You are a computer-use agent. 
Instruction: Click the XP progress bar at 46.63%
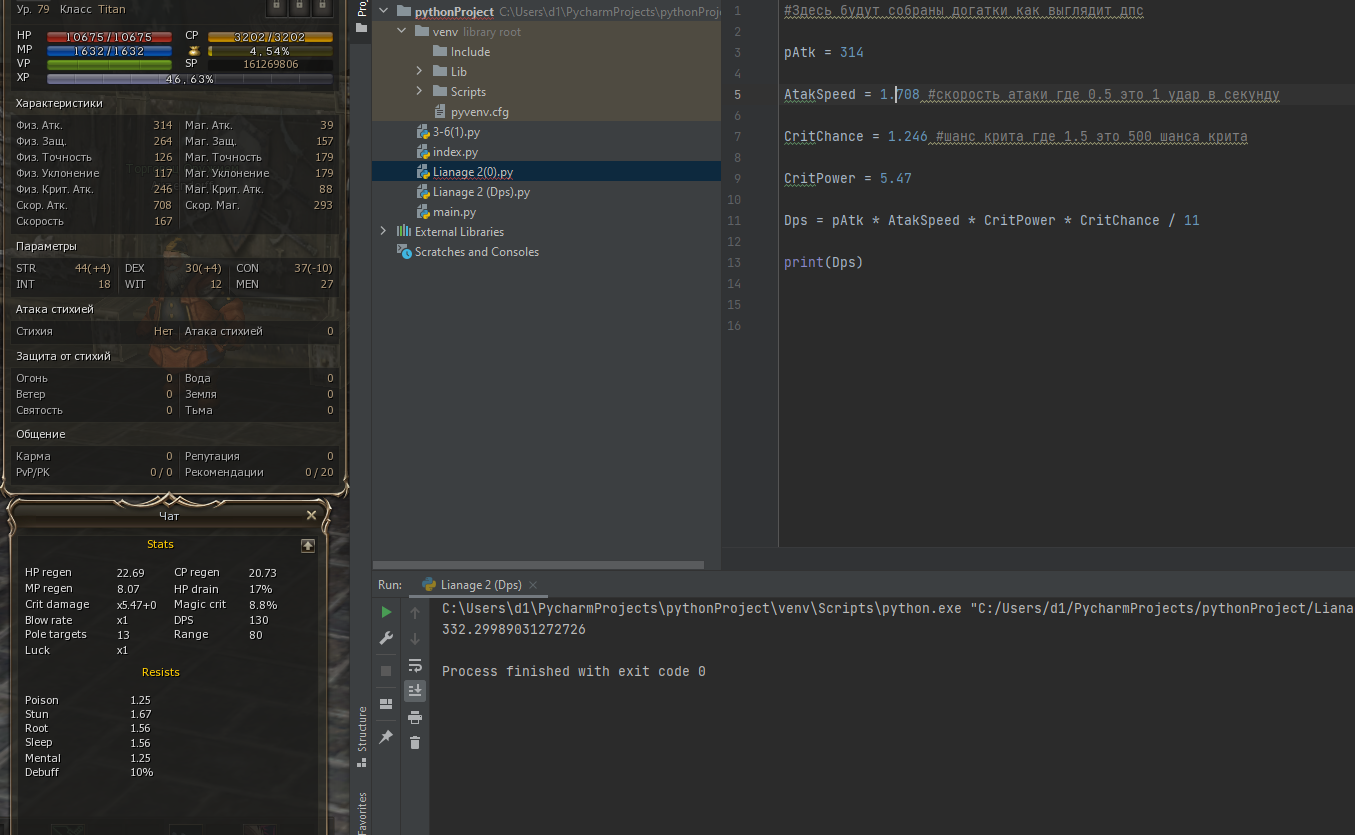coord(189,79)
